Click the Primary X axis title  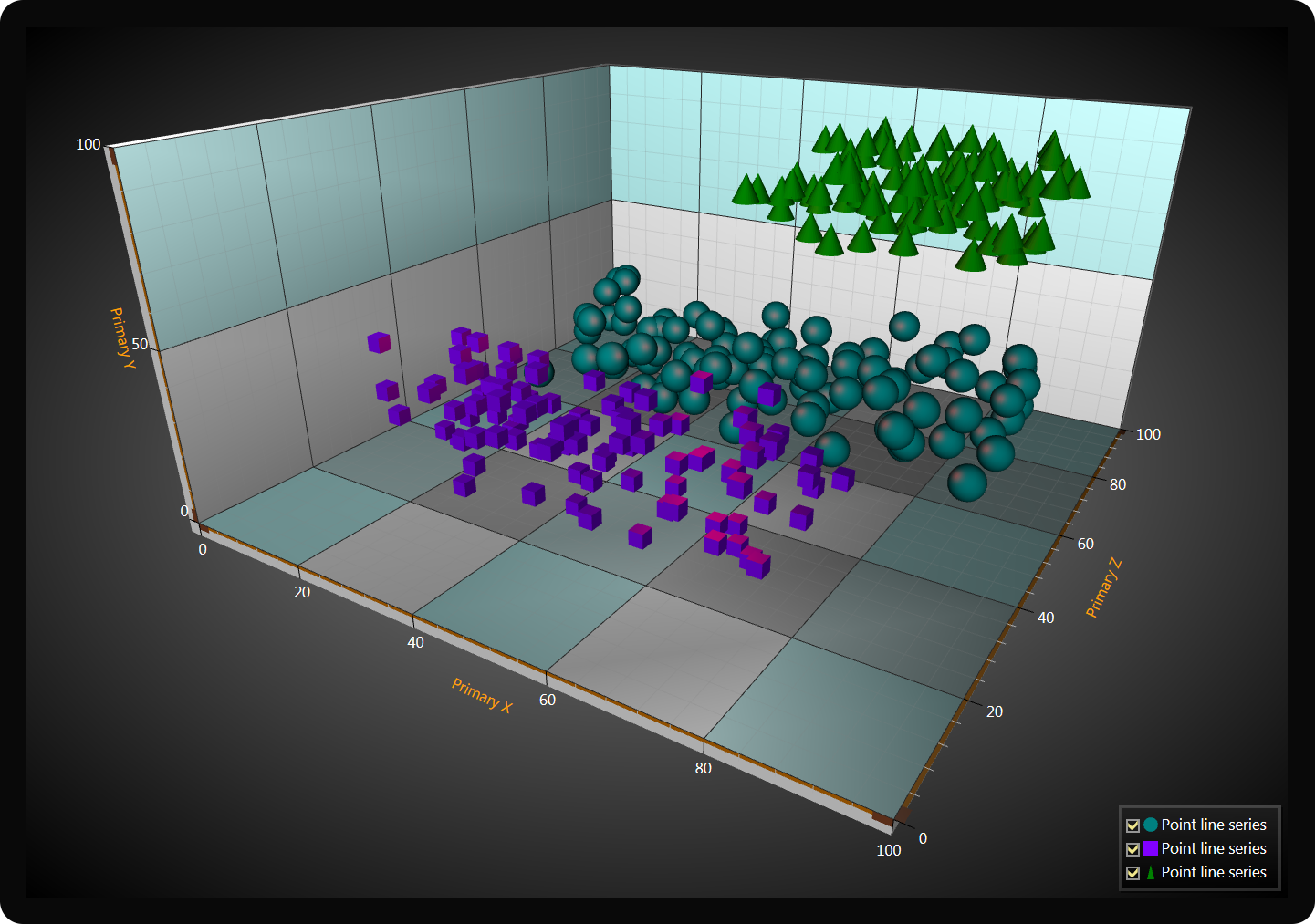(482, 695)
